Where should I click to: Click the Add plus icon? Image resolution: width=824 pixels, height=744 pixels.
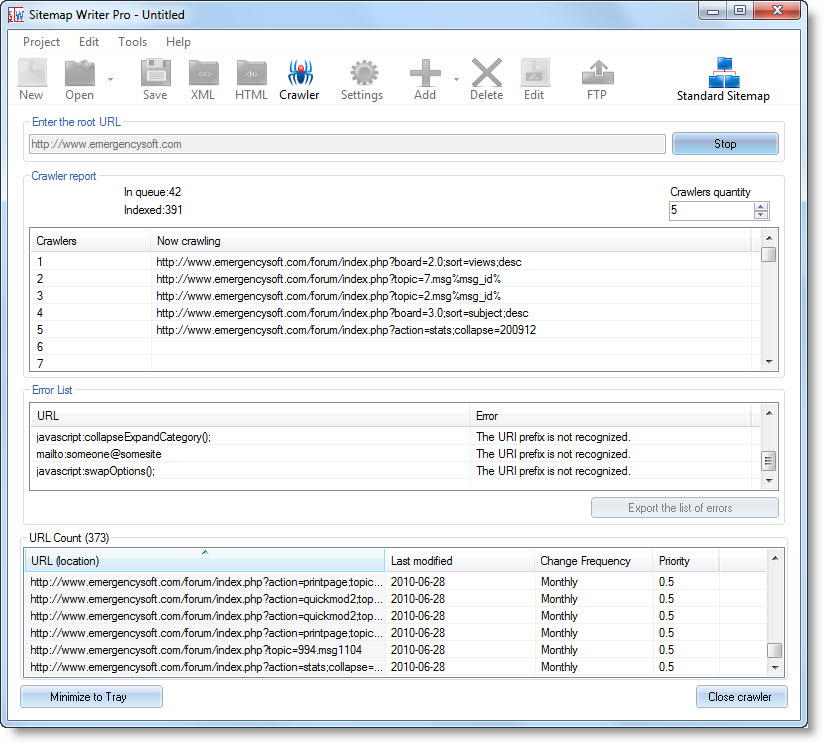pyautogui.click(x=425, y=73)
